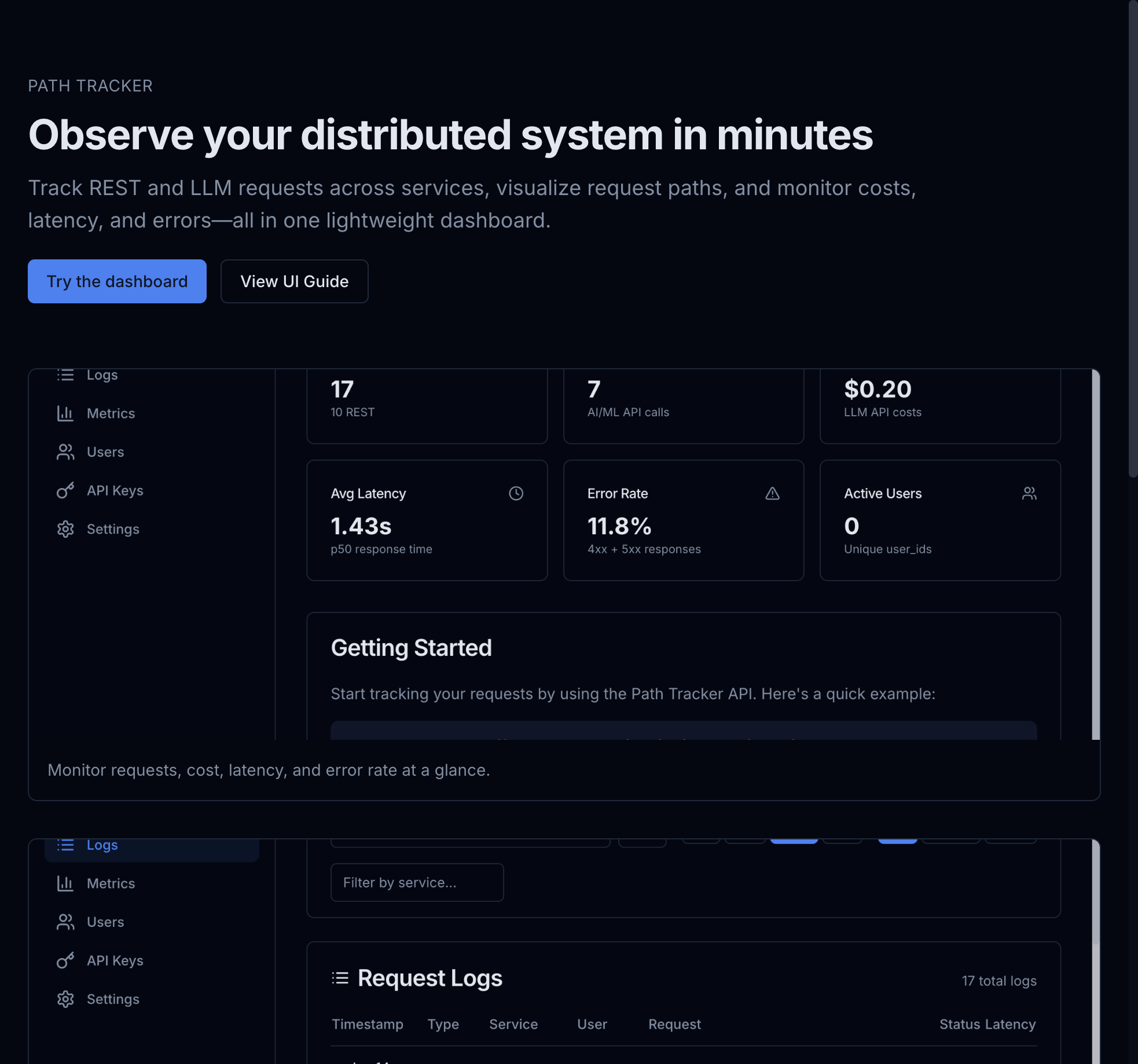Click the people icon on Active Users card

(1029, 493)
